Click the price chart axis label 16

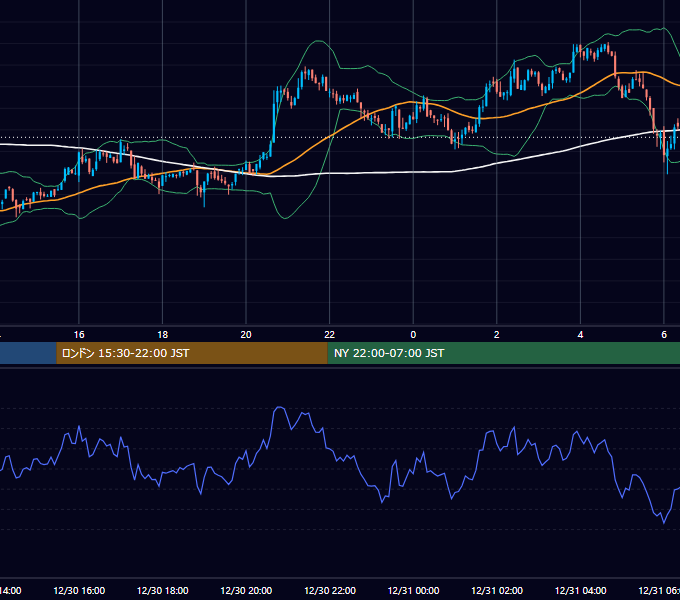pyautogui.click(x=79, y=335)
